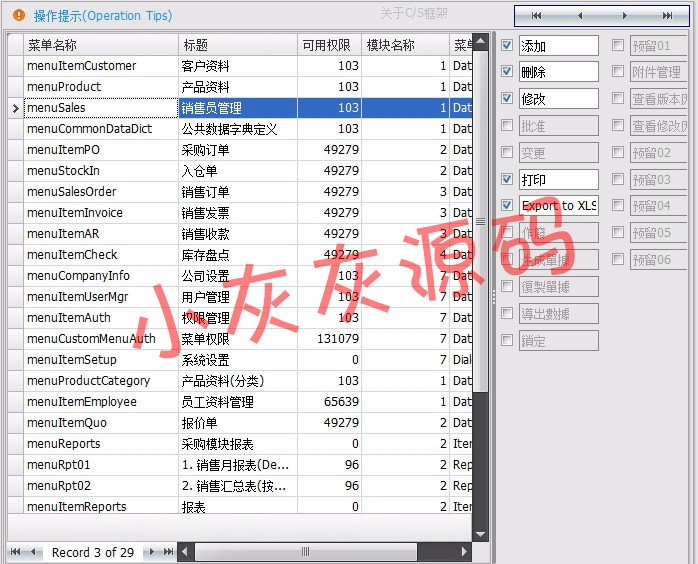Click the horizontal scrollbar left arrow
Image resolution: width=698 pixels, height=564 pixels.
(x=185, y=552)
